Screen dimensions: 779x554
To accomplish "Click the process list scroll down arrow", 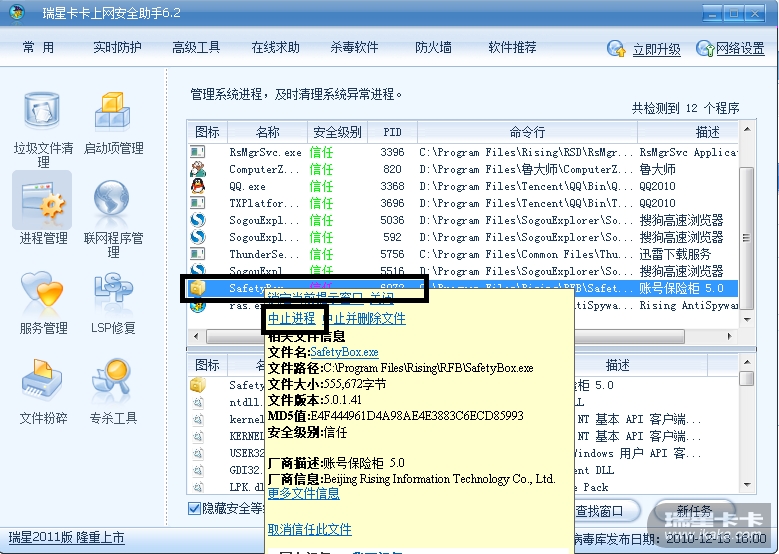I will point(747,319).
